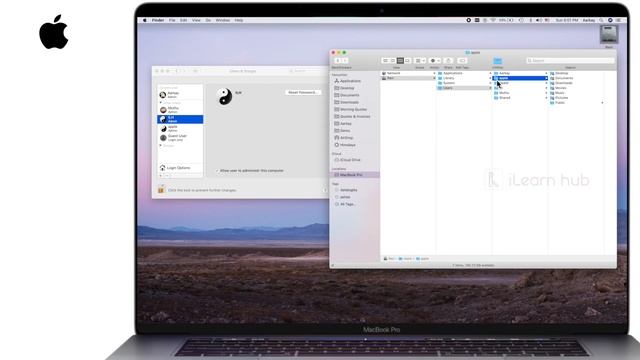Expand the Groups disclosure triangle in user list
The image size is (640, 360).
(161, 145)
